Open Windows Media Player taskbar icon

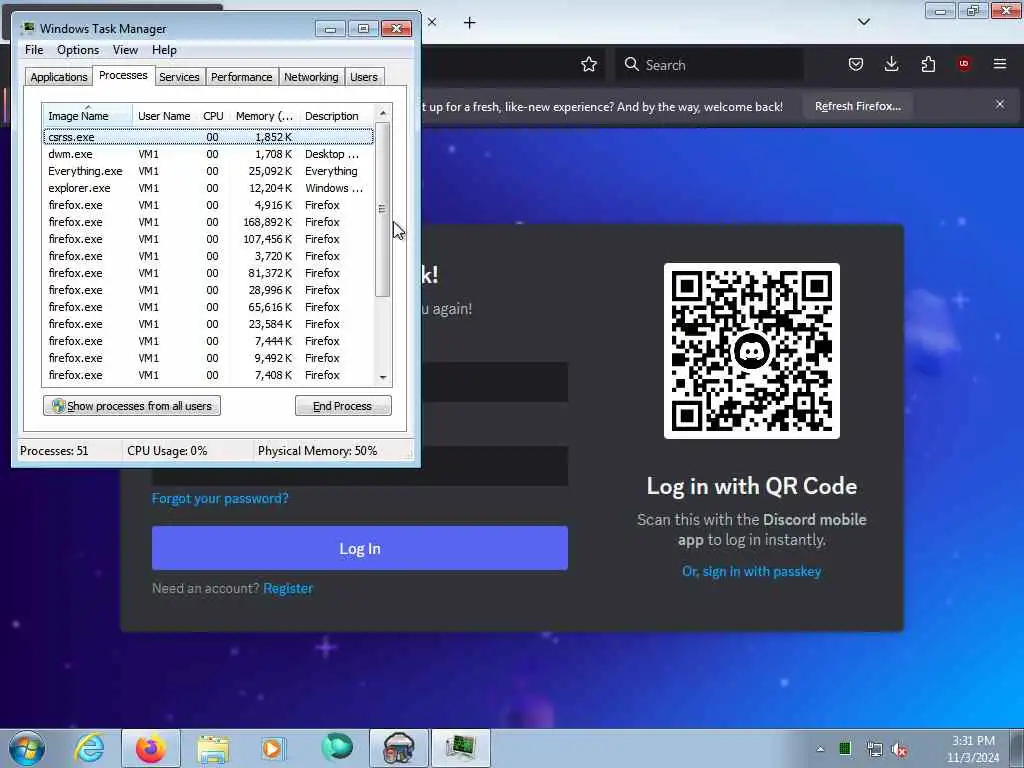point(273,748)
